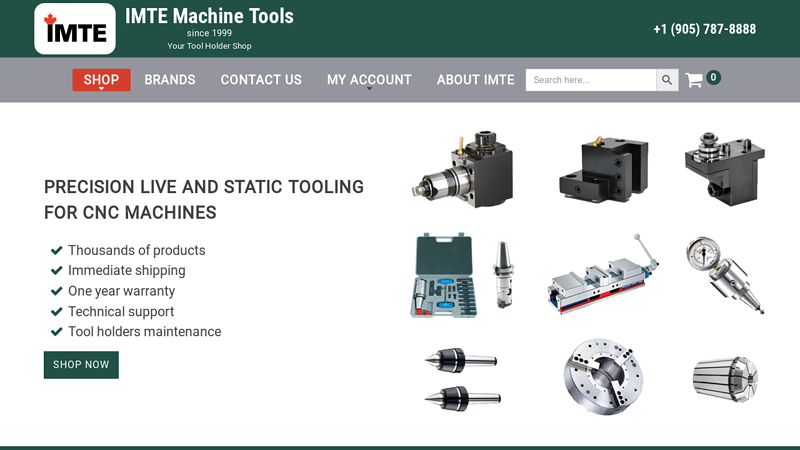This screenshot has height=450, width=800.
Task: Click the magnifier search button
Action: 667,80
